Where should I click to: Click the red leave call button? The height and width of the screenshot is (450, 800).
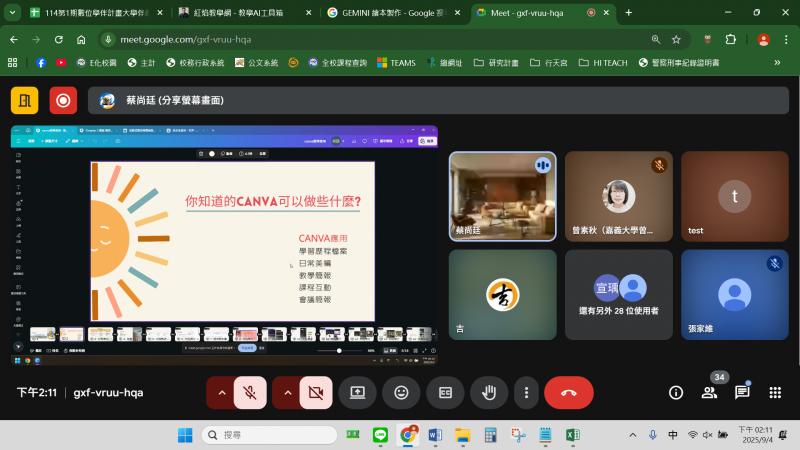[x=568, y=393]
